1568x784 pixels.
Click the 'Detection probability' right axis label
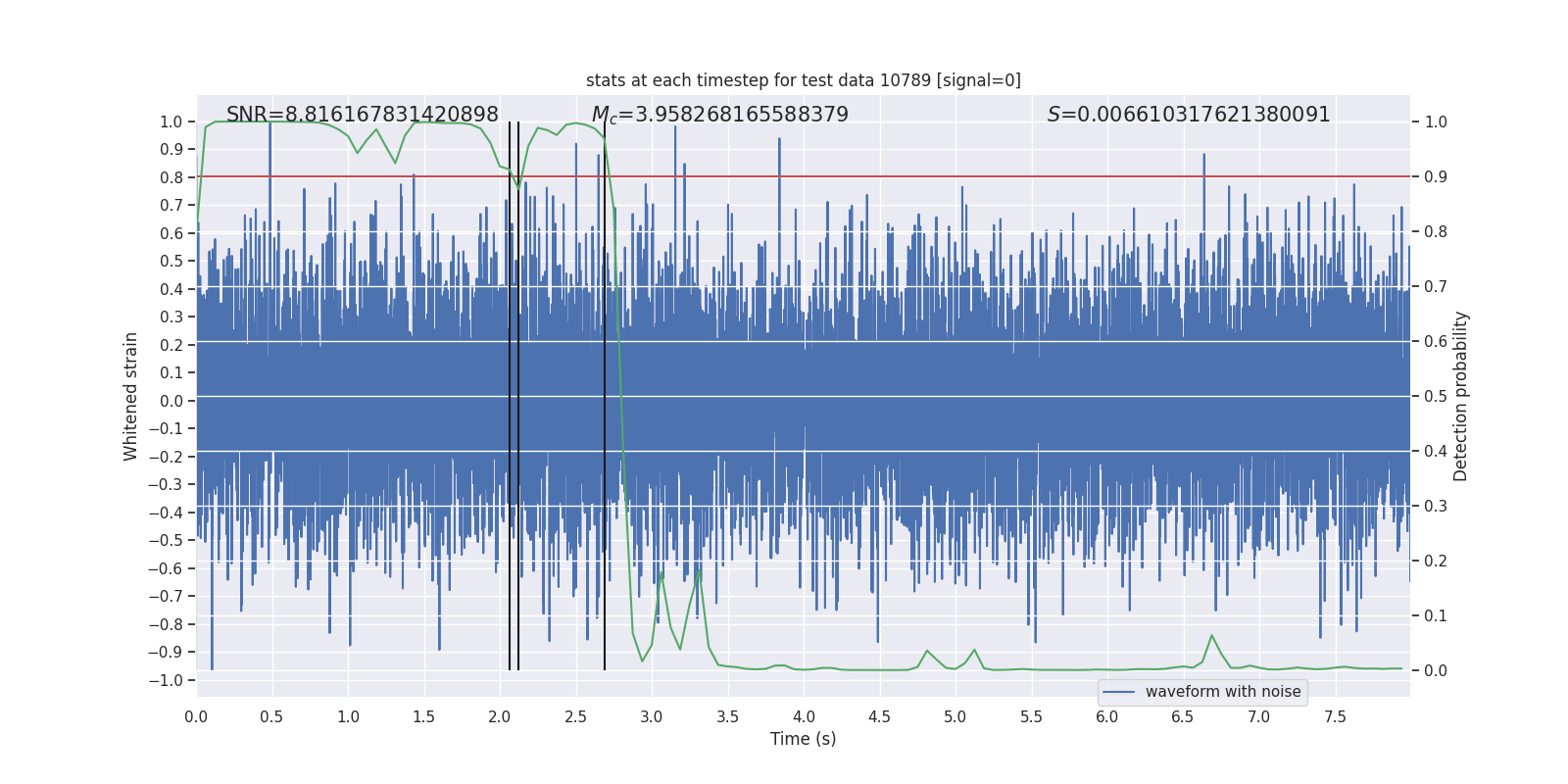pyautogui.click(x=1461, y=396)
